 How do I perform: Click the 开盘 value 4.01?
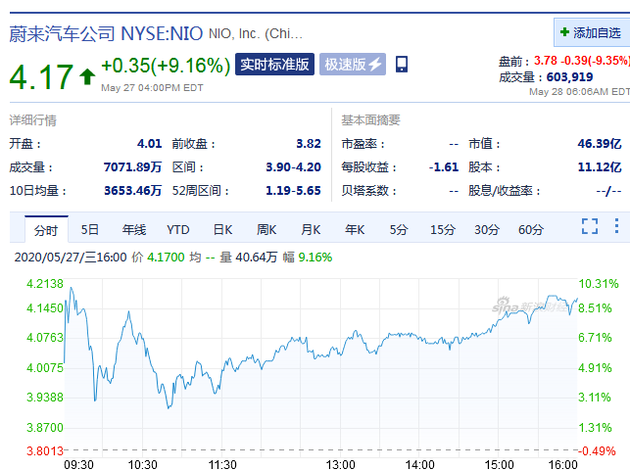(x=149, y=143)
